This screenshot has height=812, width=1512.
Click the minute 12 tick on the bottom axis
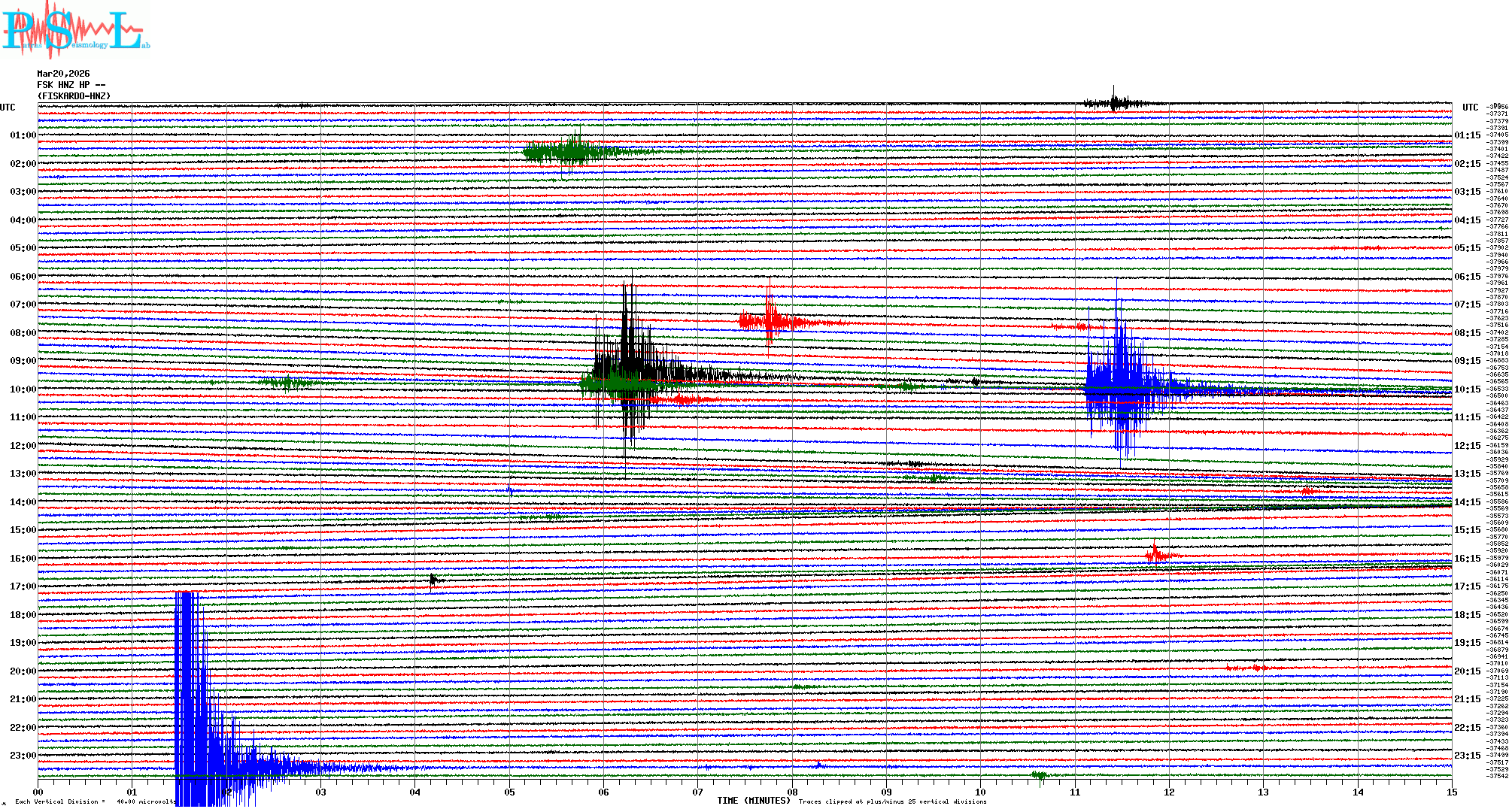(1169, 792)
